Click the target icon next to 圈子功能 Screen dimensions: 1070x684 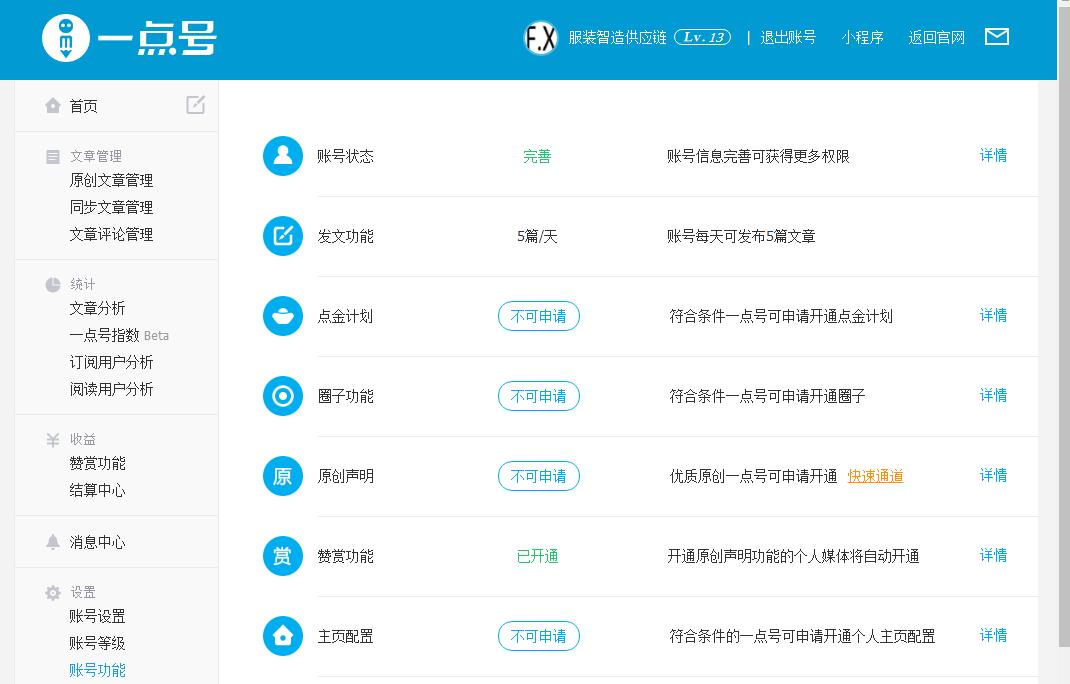click(x=282, y=396)
